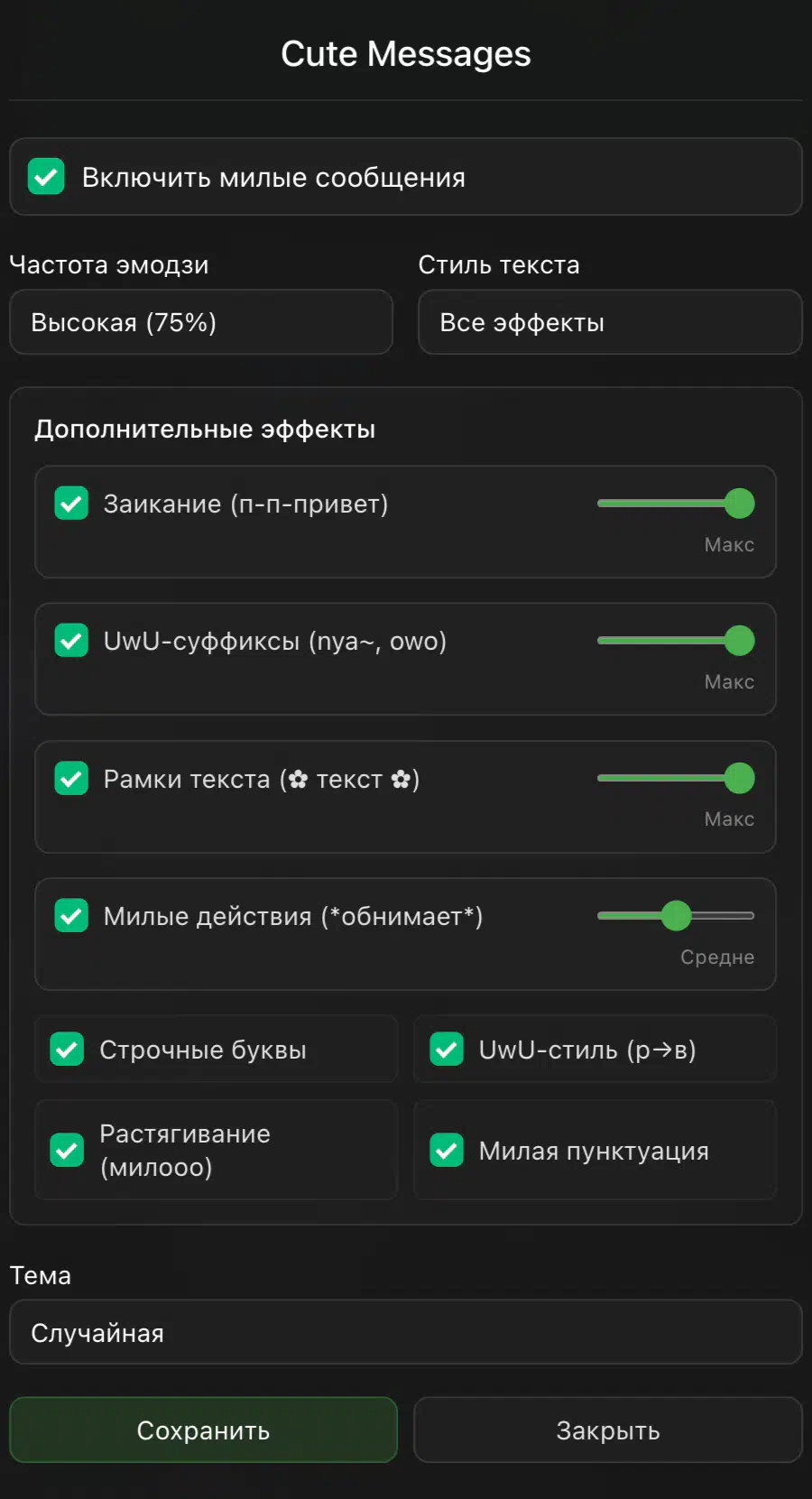Viewport: 812px width, 1499px height.
Task: Toggle the 'Растягивание (милооо)' checkbox
Action: pyautogui.click(x=68, y=1150)
